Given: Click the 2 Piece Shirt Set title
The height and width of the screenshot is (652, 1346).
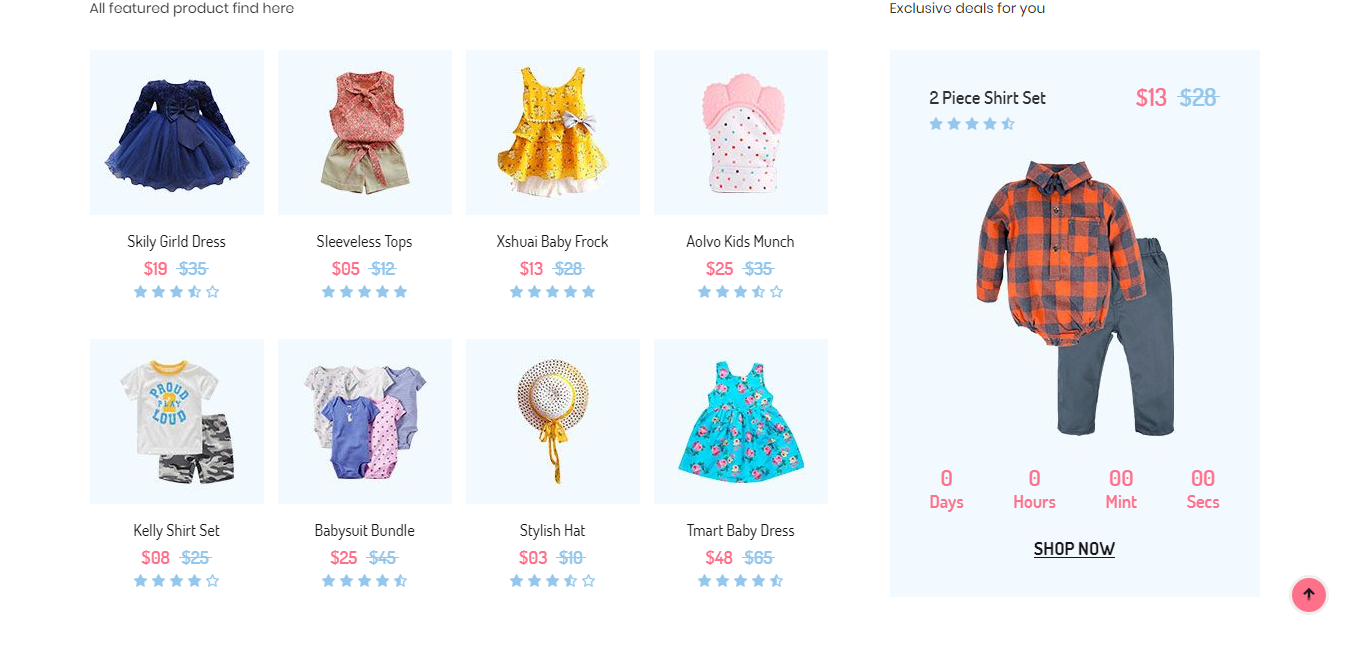Looking at the screenshot, I should (x=987, y=98).
